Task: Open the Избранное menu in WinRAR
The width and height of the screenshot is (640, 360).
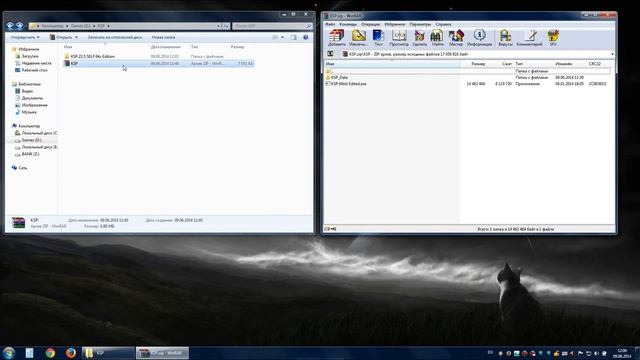Action: pos(395,24)
